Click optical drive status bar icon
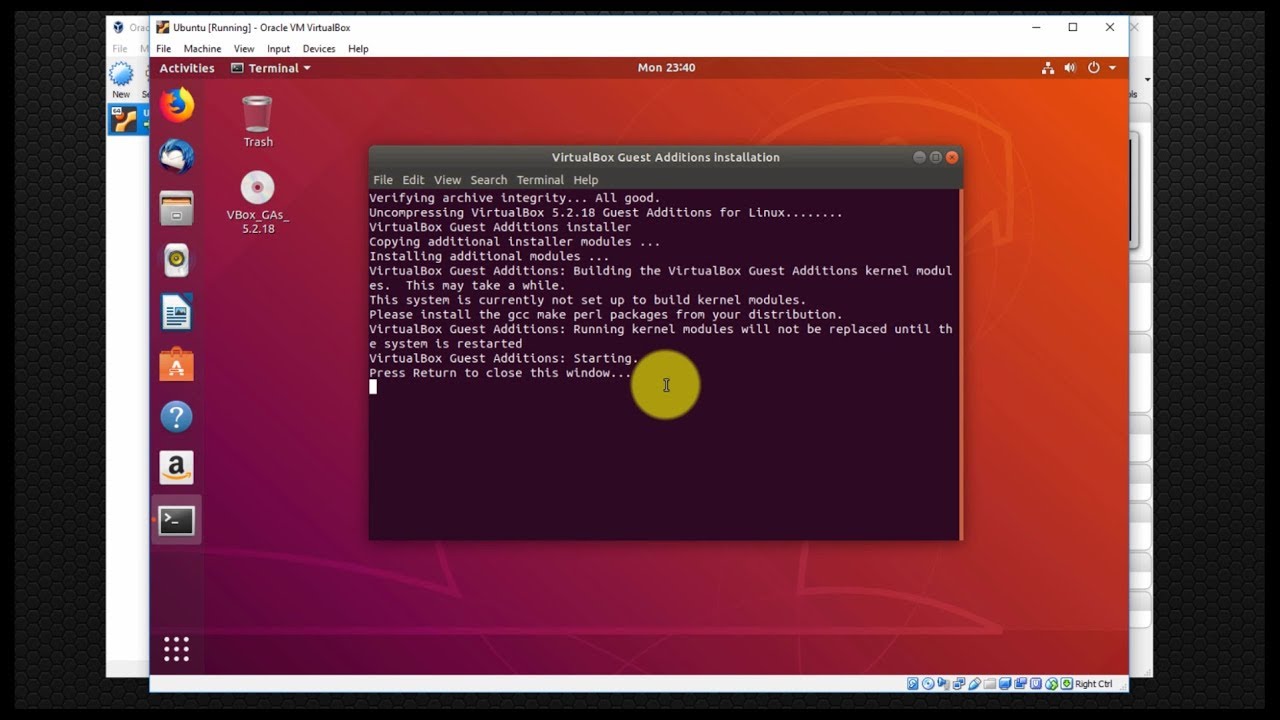The width and height of the screenshot is (1280, 720). pyautogui.click(x=928, y=684)
